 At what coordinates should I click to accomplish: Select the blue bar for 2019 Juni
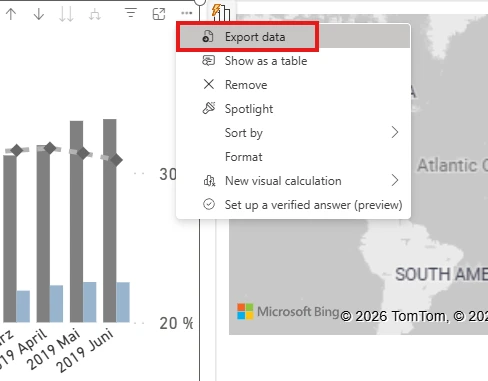point(123,302)
